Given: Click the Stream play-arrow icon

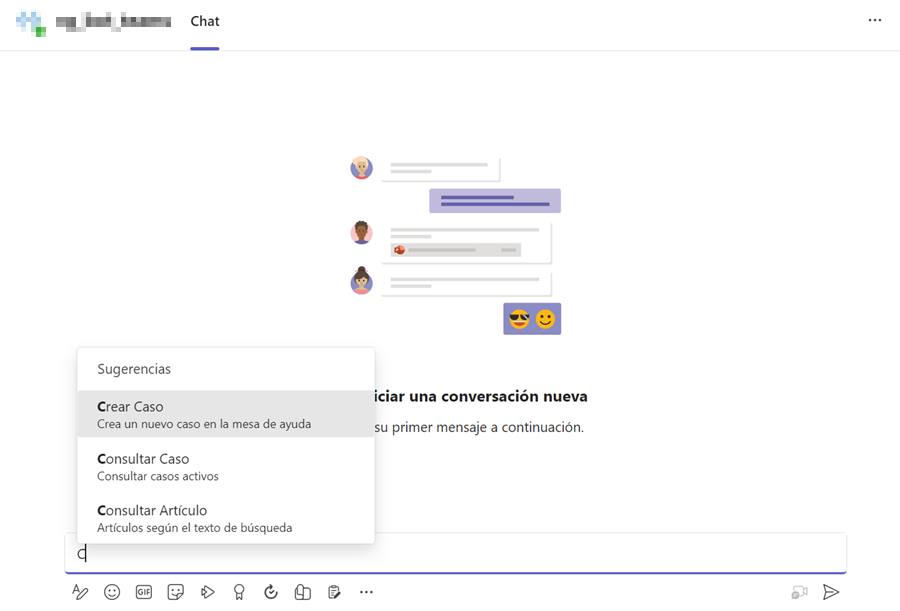Looking at the screenshot, I should pos(207,592).
